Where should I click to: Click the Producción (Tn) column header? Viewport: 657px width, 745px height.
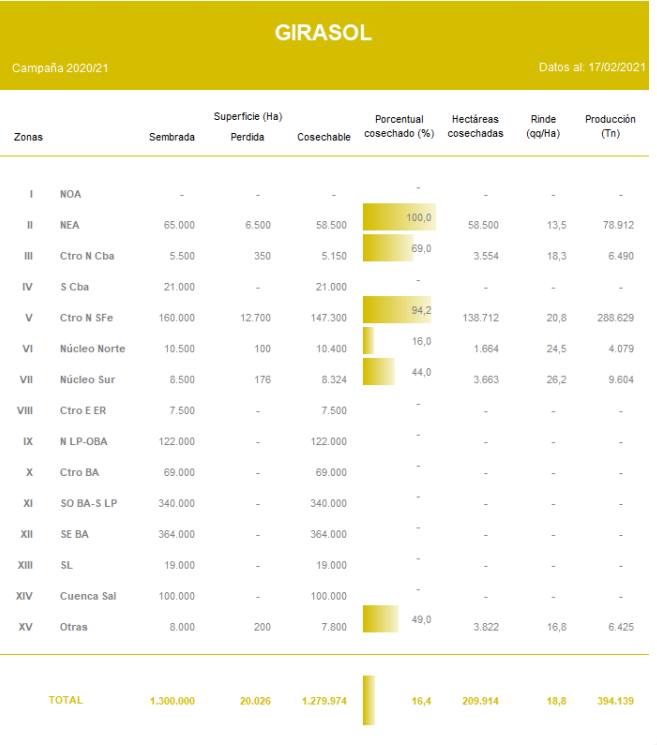(x=610, y=126)
